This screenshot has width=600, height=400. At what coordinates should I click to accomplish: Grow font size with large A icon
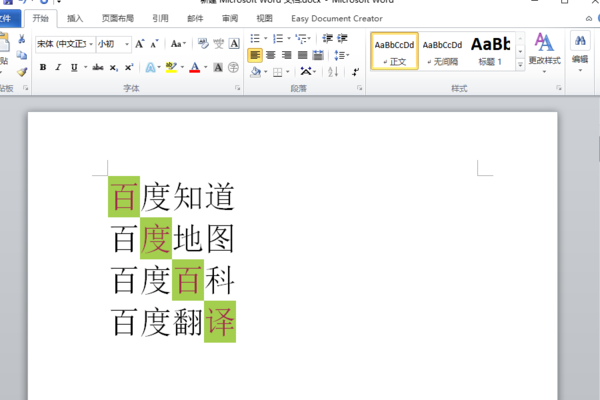140,44
